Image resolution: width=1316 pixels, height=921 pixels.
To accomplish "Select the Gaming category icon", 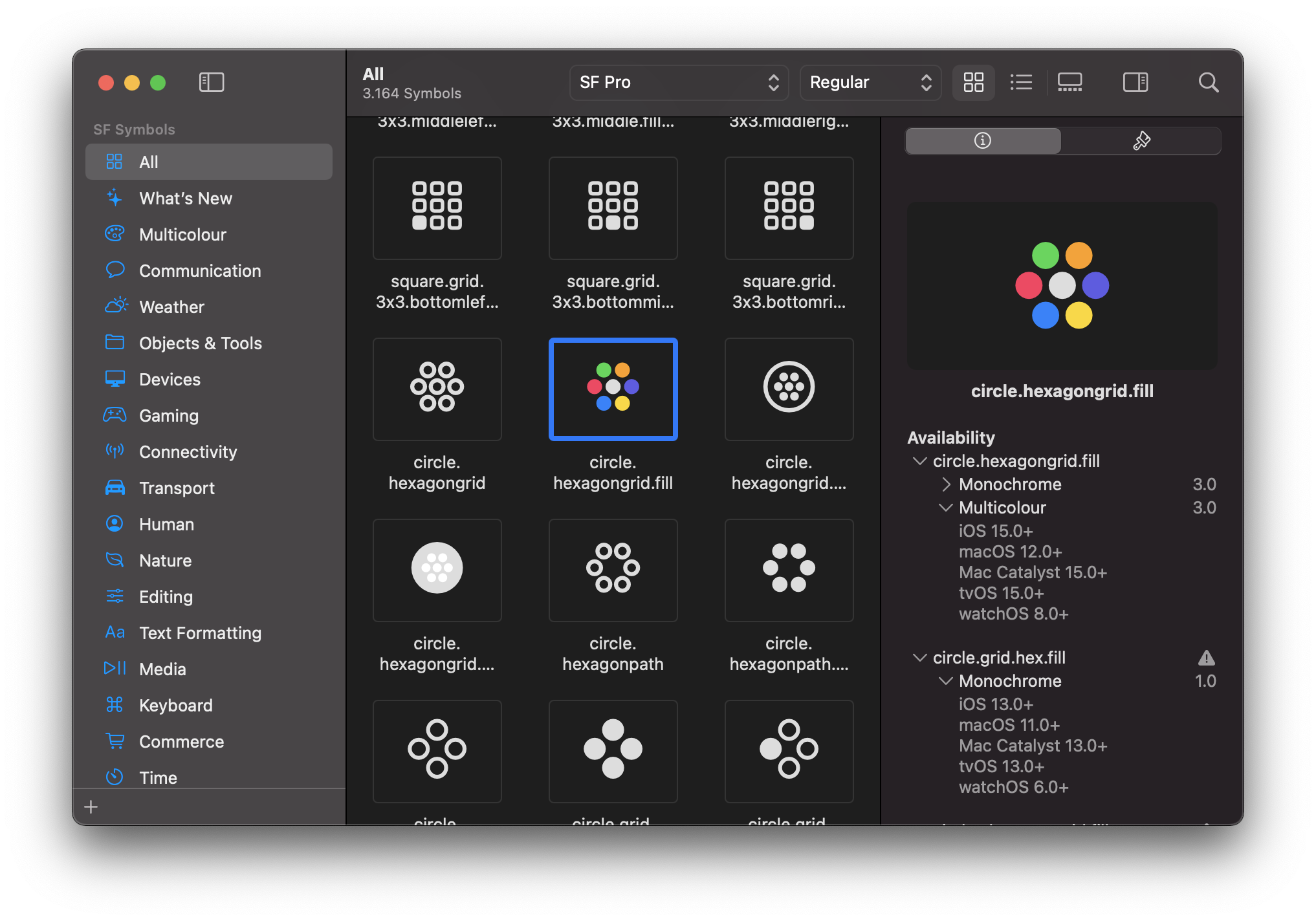I will [115, 415].
